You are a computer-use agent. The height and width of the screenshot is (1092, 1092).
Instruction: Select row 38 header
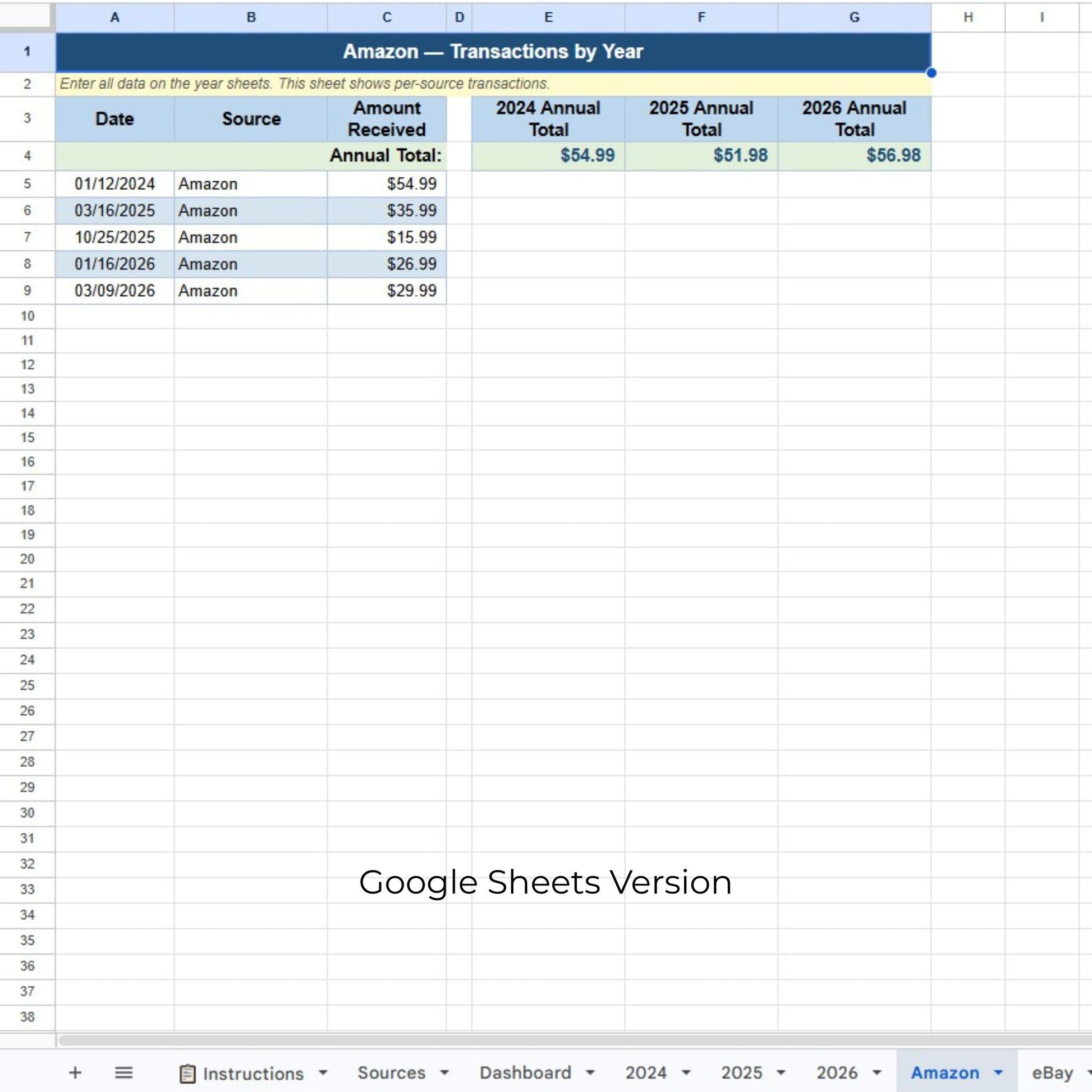pyautogui.click(x=27, y=1017)
